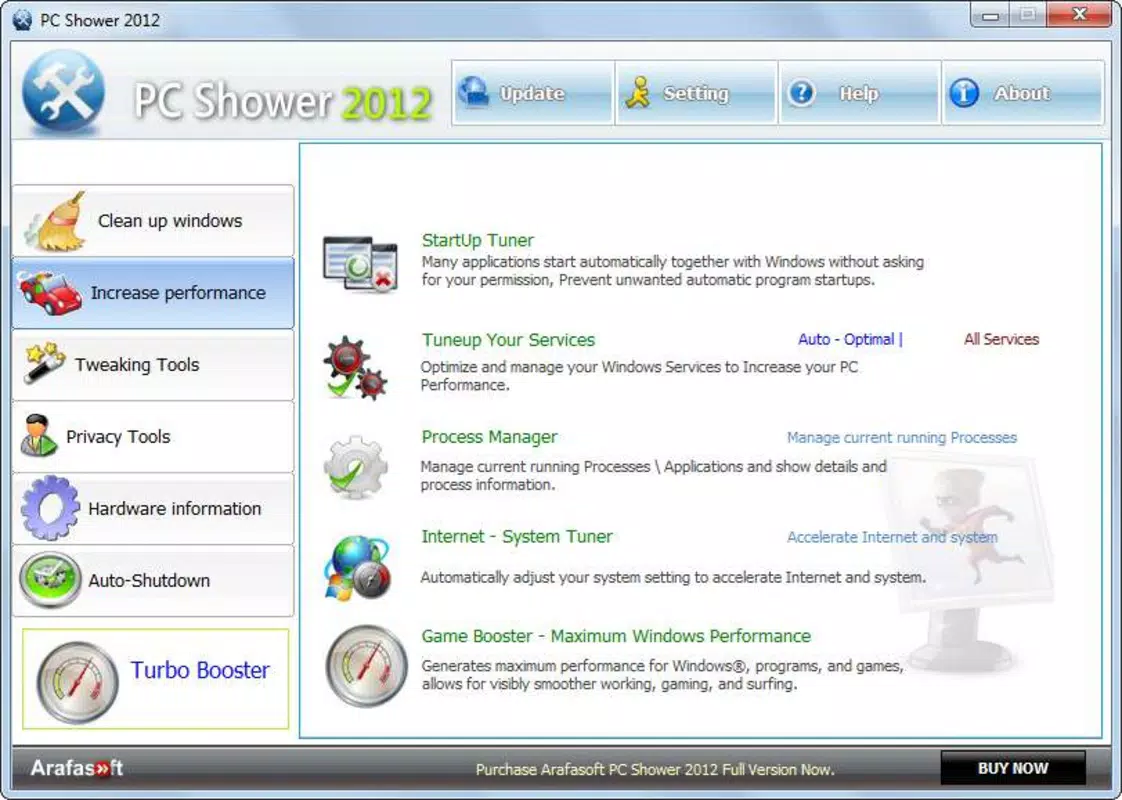
Task: Click Purchase Arafasoft PC Shower 2012 text
Action: point(655,770)
